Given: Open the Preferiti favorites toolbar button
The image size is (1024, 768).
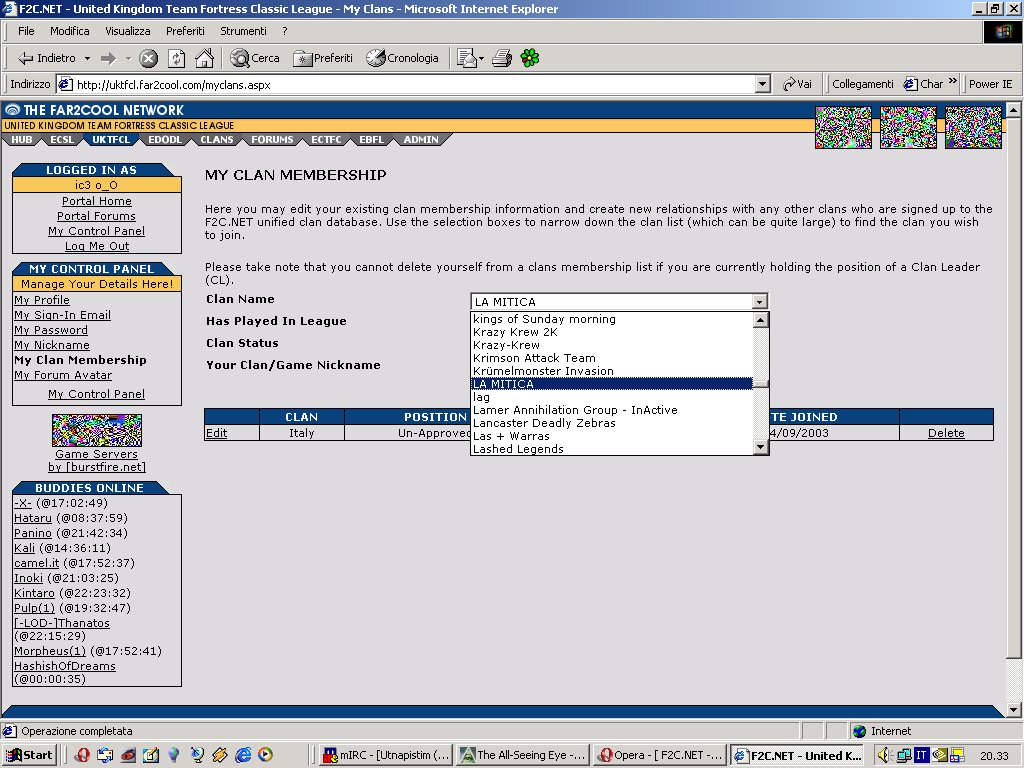Looking at the screenshot, I should (323, 58).
